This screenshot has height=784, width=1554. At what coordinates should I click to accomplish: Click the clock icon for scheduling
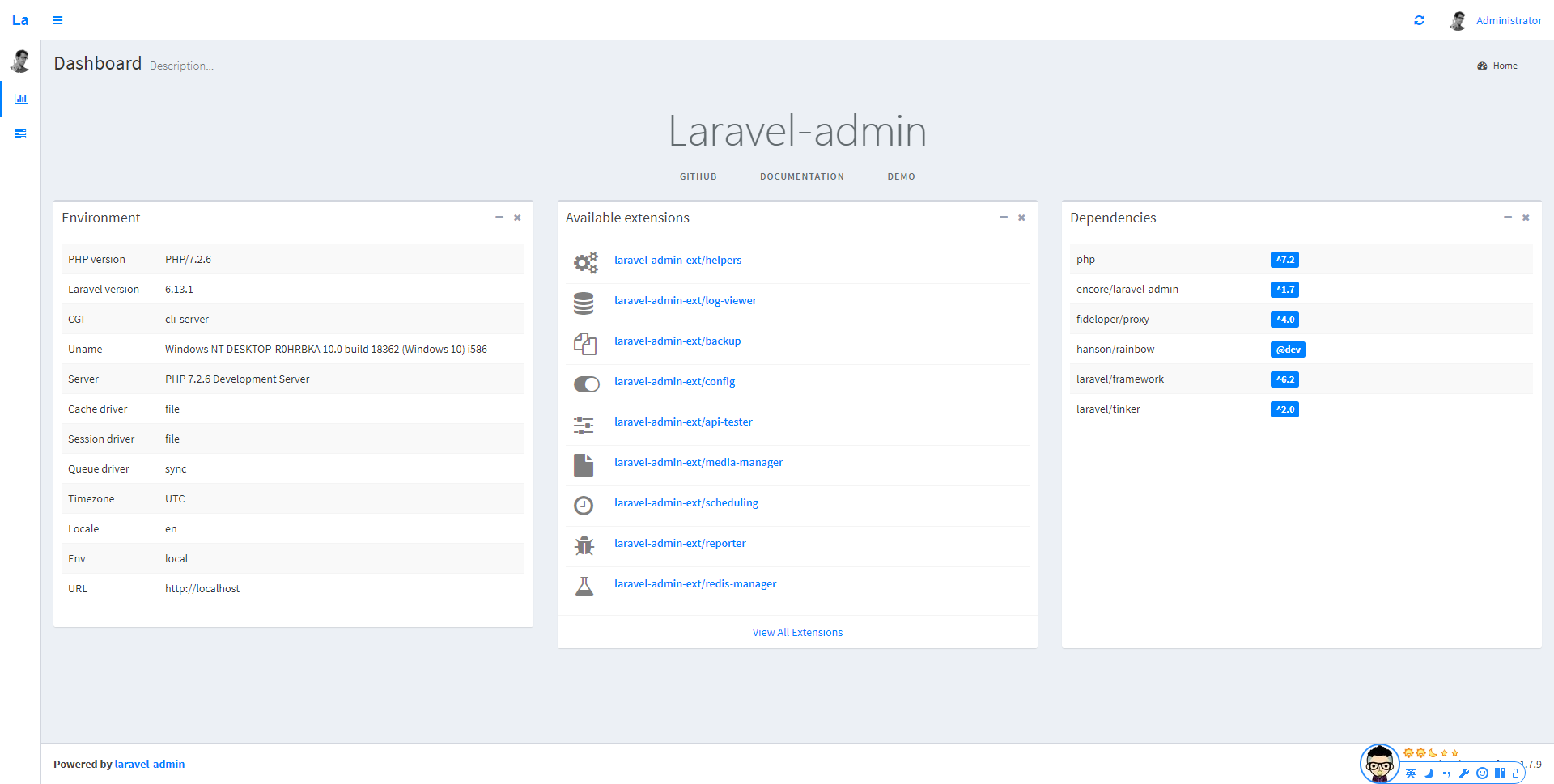point(584,506)
